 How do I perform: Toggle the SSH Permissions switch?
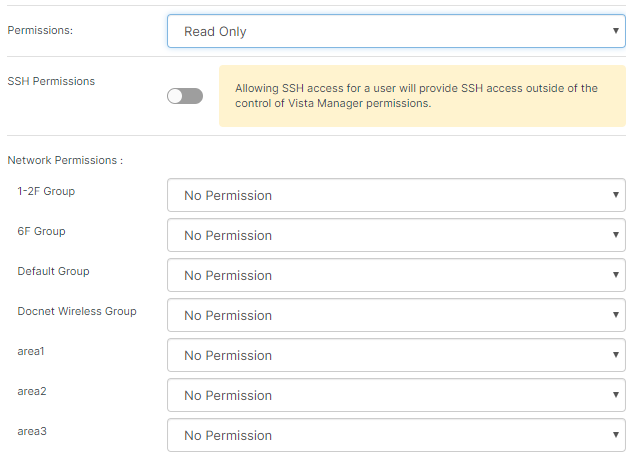tap(185, 96)
